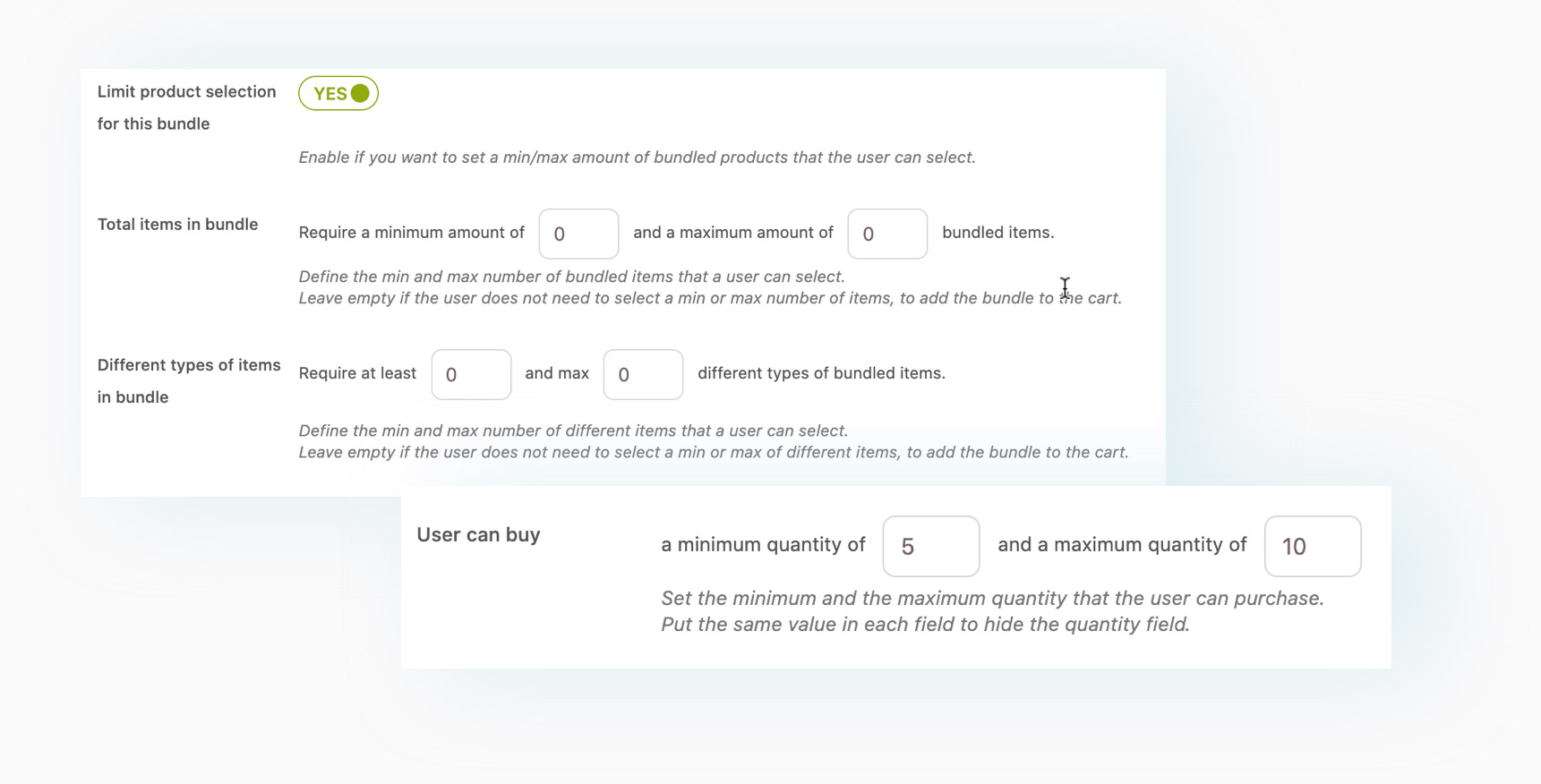
Task: Click the maximum quantity field showing 10
Action: pyautogui.click(x=1313, y=546)
